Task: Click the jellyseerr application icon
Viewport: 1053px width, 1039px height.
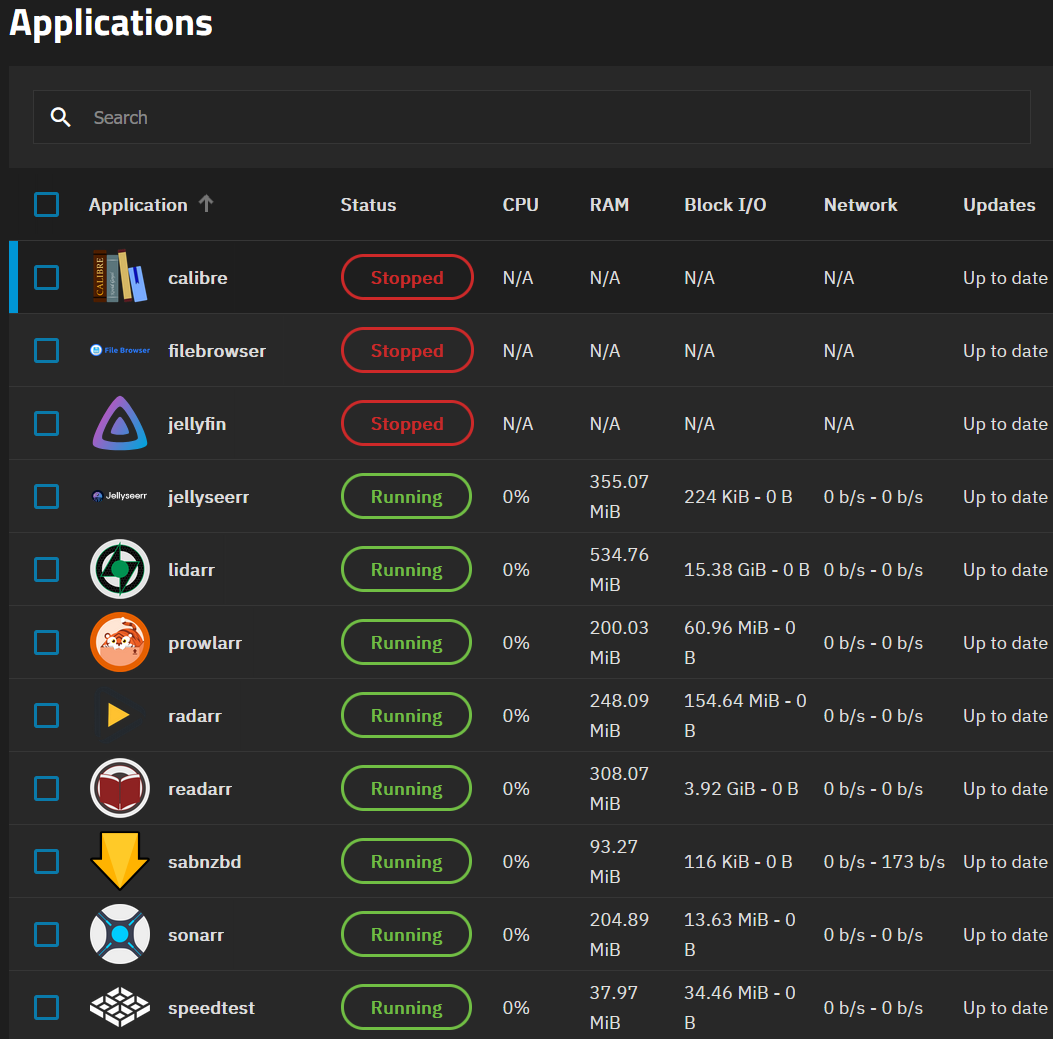Action: click(119, 496)
